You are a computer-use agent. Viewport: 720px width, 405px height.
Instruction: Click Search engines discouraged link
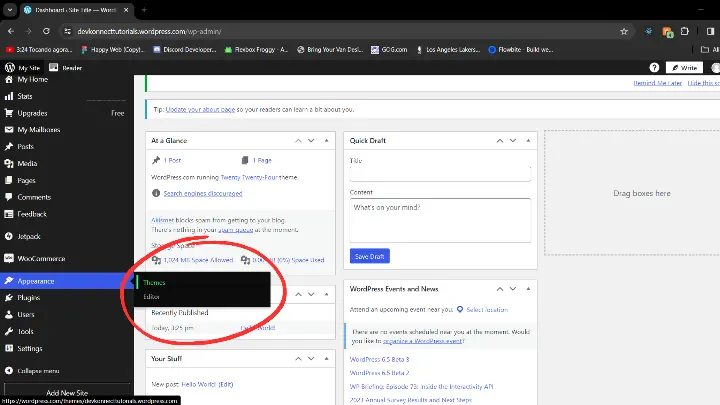click(203, 193)
